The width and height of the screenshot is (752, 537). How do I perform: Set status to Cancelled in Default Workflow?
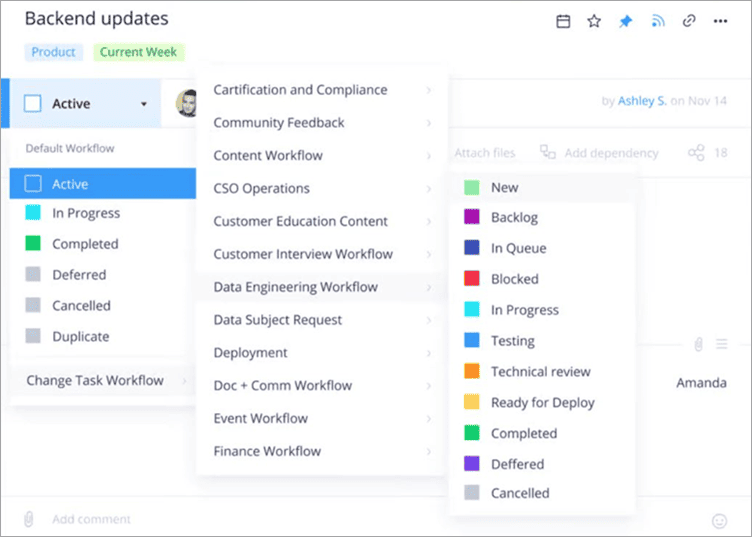tap(103, 305)
